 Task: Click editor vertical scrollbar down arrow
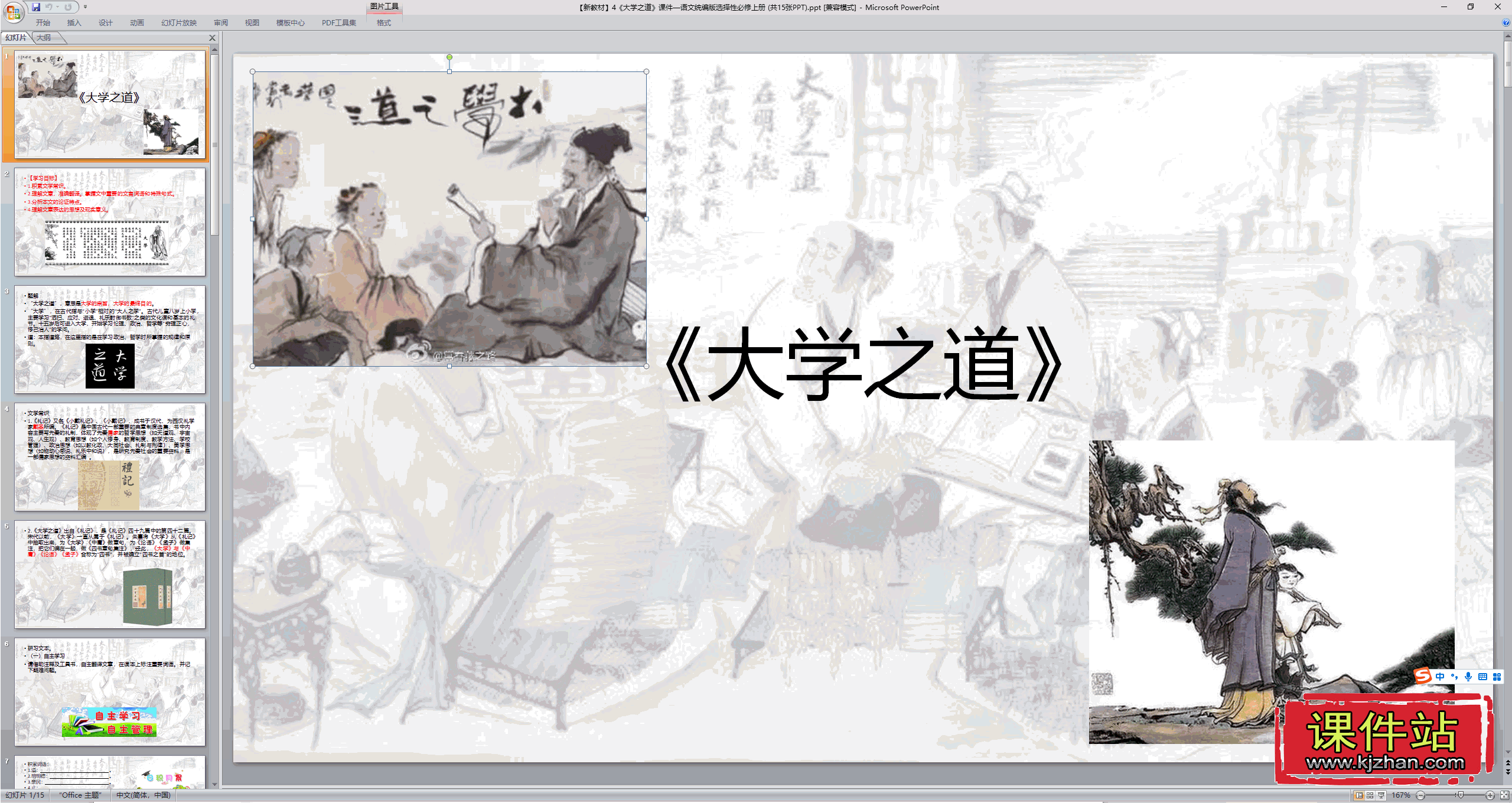(1508, 753)
